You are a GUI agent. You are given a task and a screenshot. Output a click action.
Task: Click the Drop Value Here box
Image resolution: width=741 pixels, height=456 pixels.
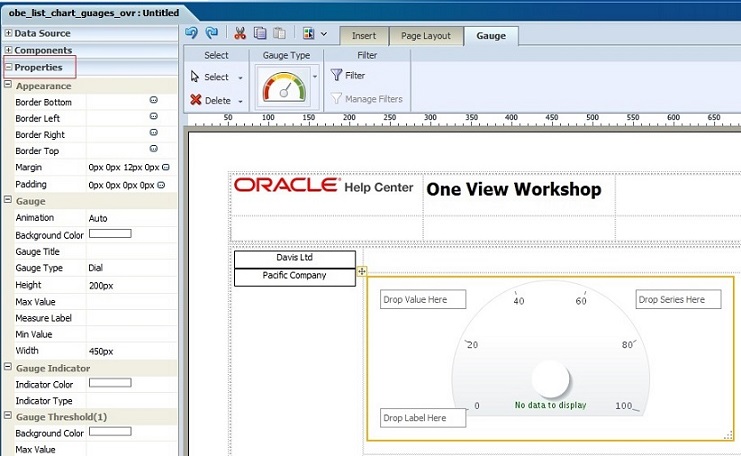(423, 300)
